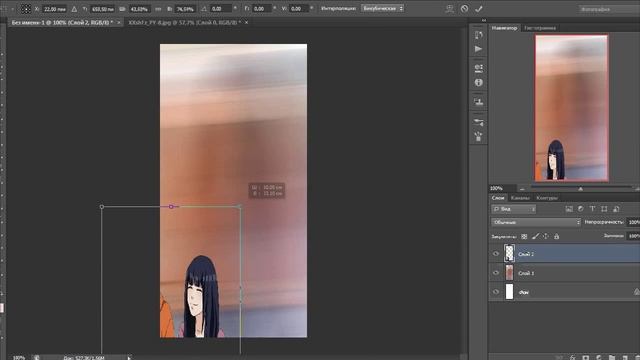
Task: Select the layer name Слой 1
Action: point(526,273)
